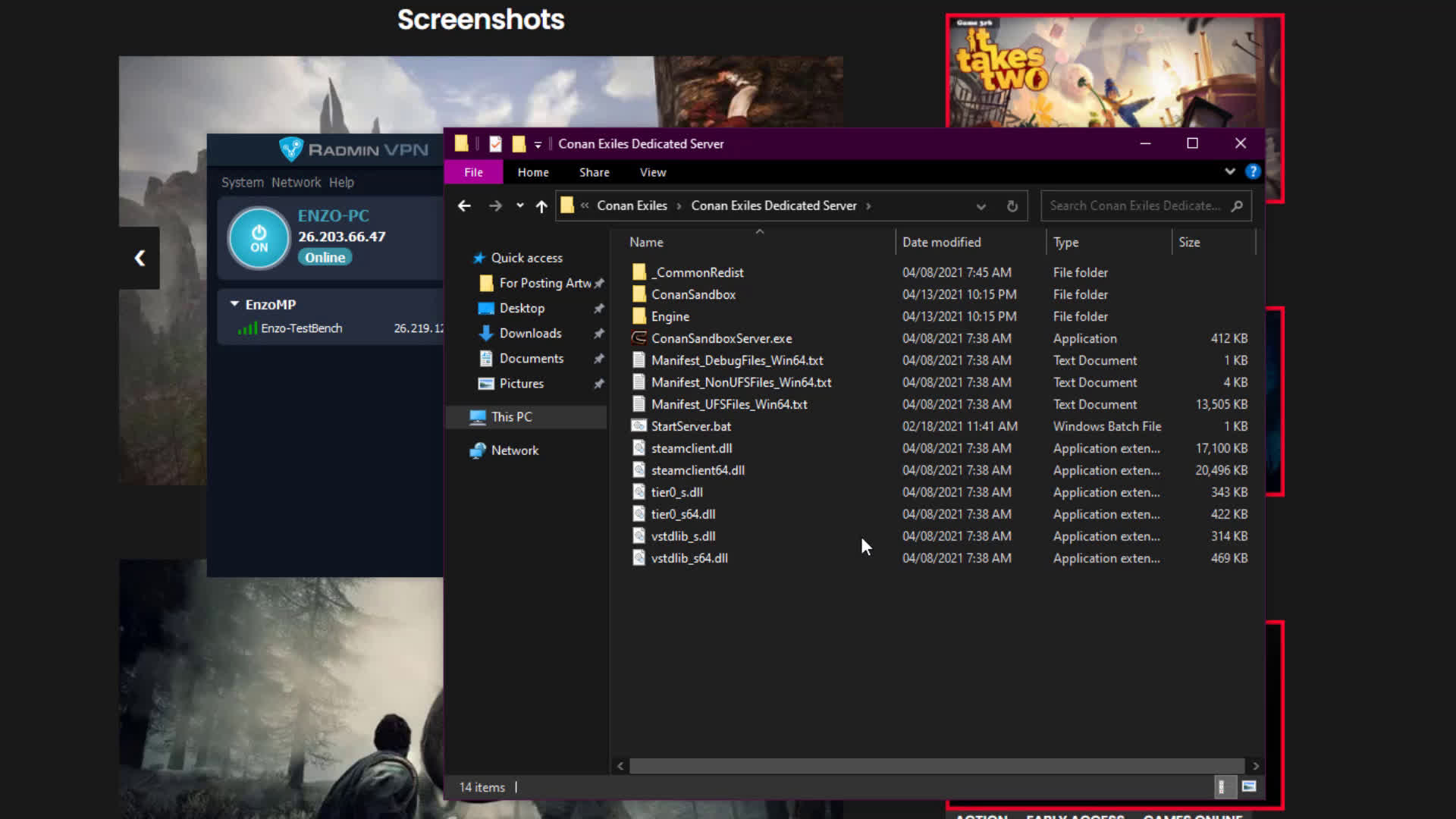This screenshot has height=819, width=1456.
Task: Open the Radmin VPN Help menu
Action: coord(341,182)
